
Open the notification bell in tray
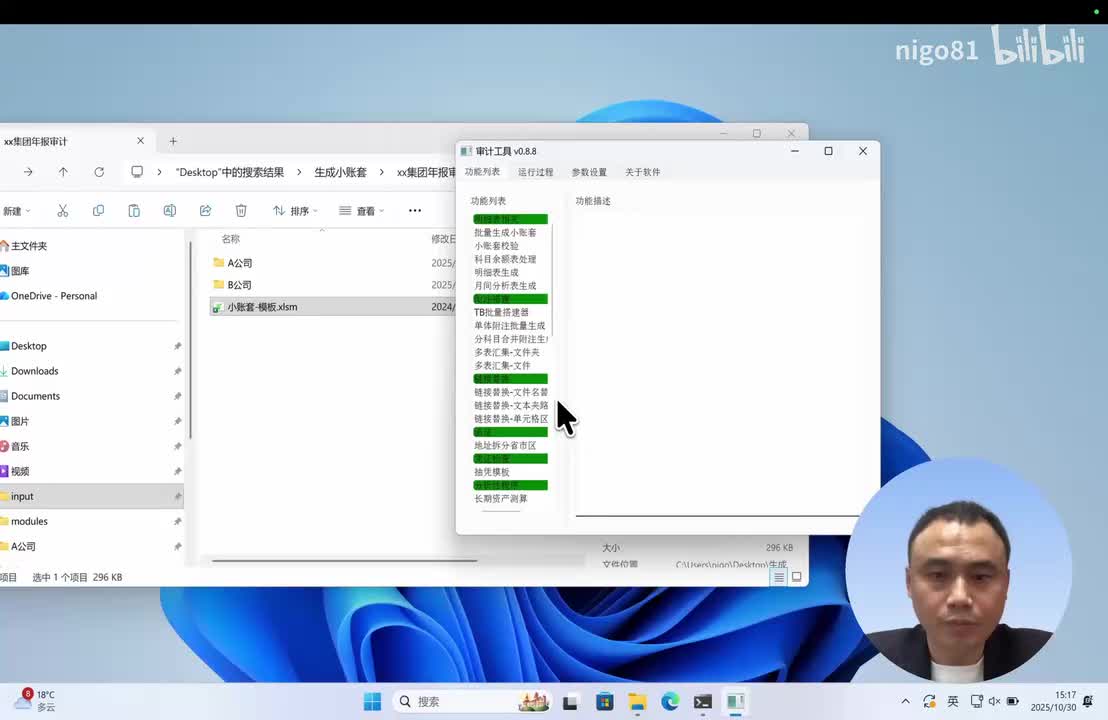coord(1088,701)
